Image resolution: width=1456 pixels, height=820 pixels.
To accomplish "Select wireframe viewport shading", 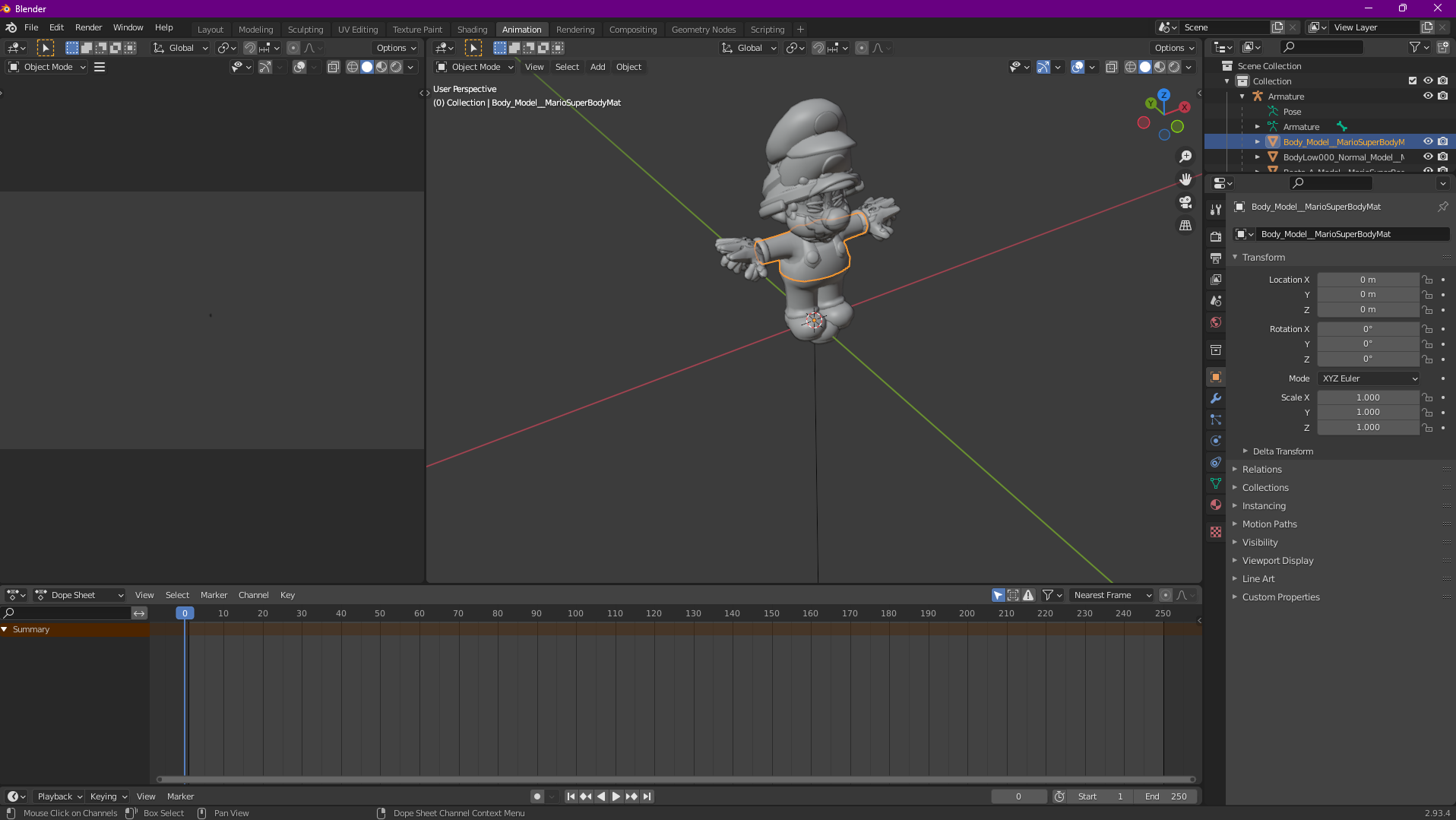I will [x=1131, y=67].
